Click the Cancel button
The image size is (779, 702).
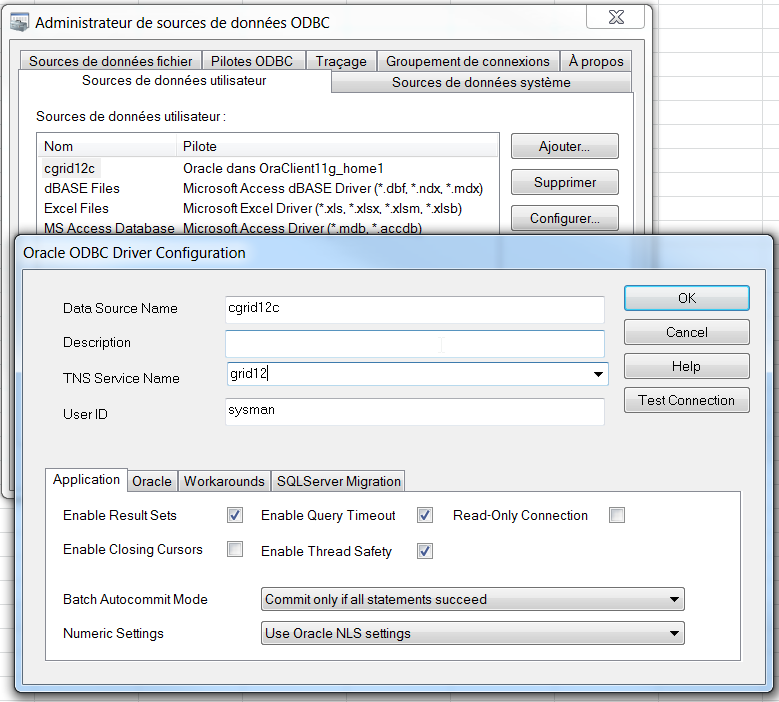click(x=687, y=332)
